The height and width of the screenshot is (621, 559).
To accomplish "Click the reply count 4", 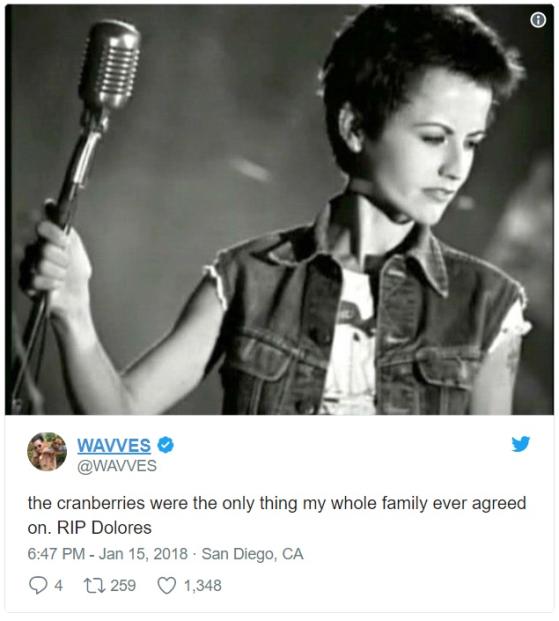I will [58, 585].
